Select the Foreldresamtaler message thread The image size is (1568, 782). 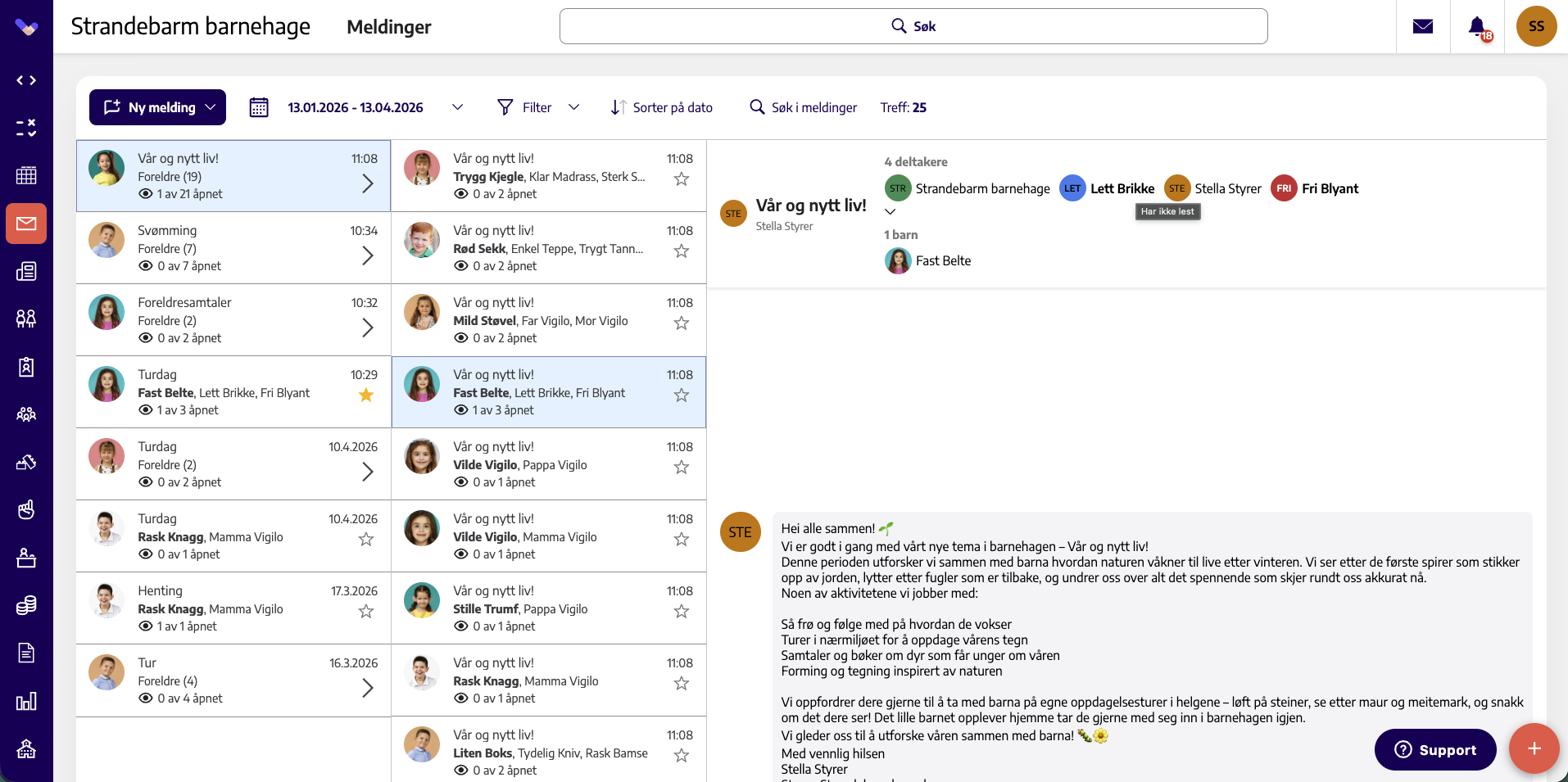(233, 320)
